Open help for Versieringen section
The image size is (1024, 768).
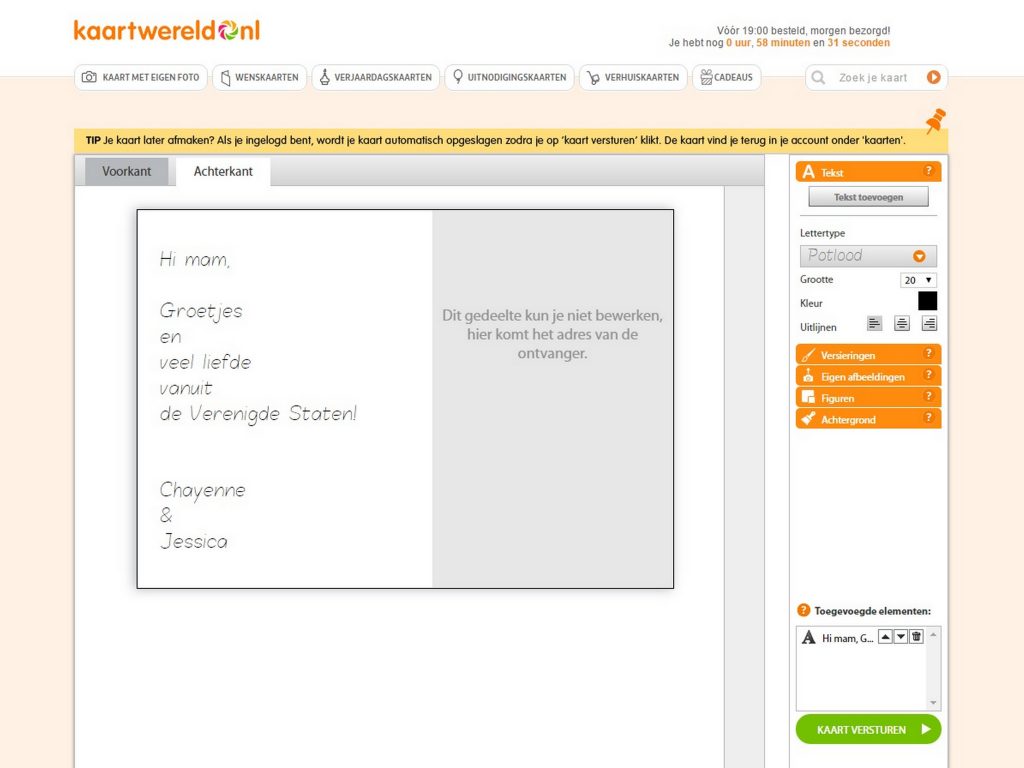coord(928,354)
